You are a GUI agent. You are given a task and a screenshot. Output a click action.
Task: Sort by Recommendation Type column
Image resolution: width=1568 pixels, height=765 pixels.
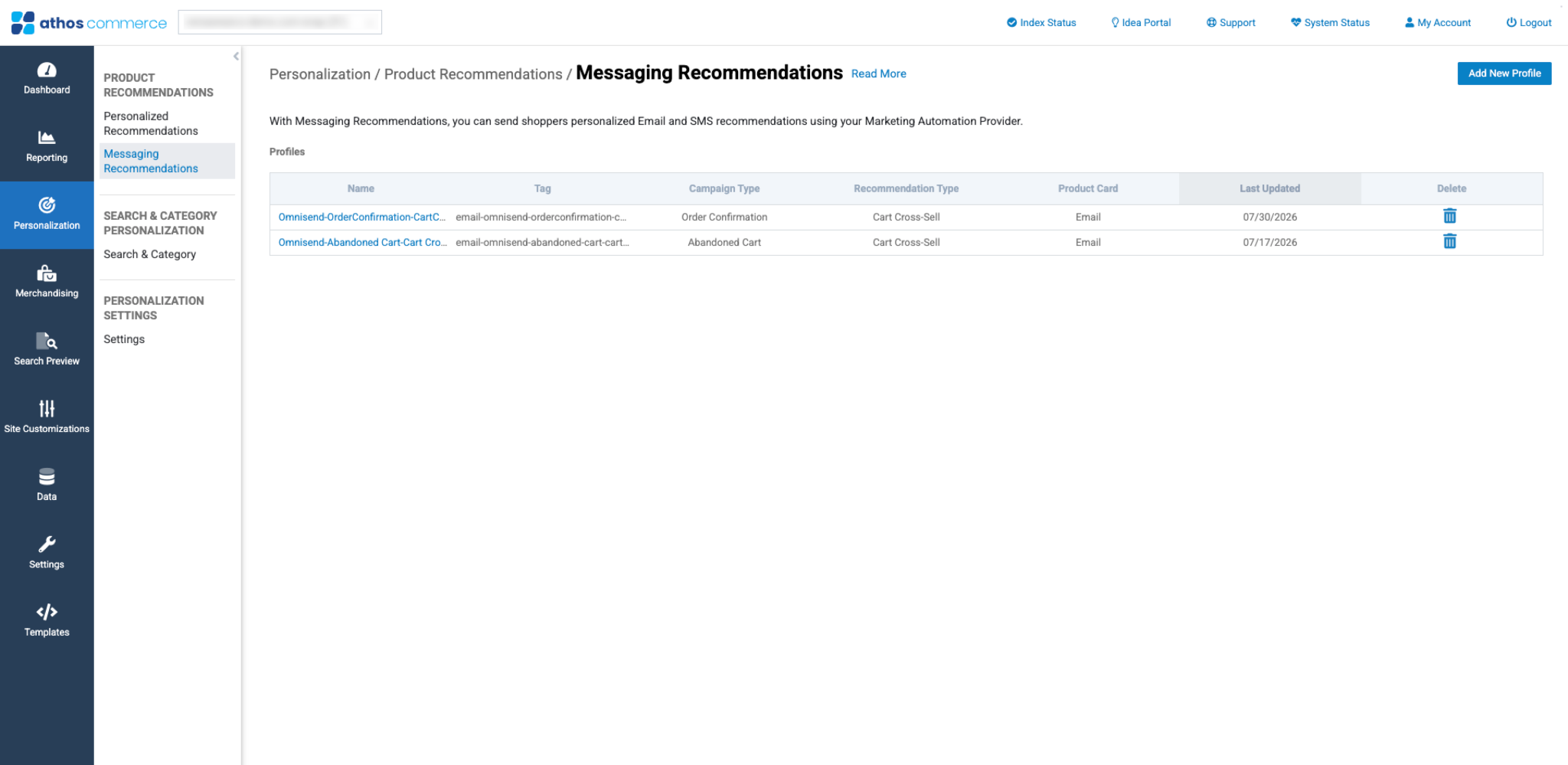pos(906,189)
